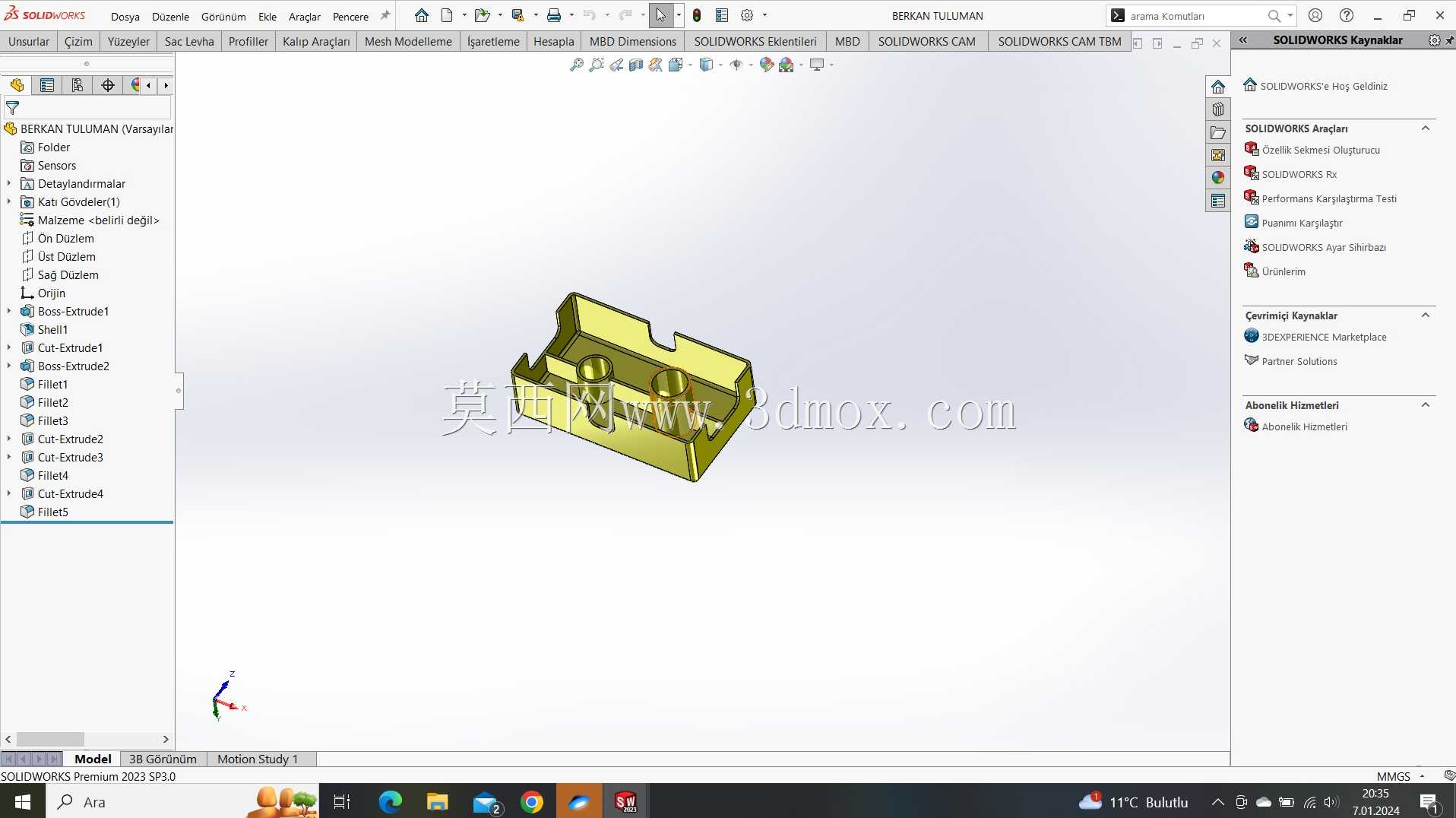Screen dimensions: 1456x818
Task: Click SOLIDWORKS Resources home icon in task pane
Action: (1218, 87)
